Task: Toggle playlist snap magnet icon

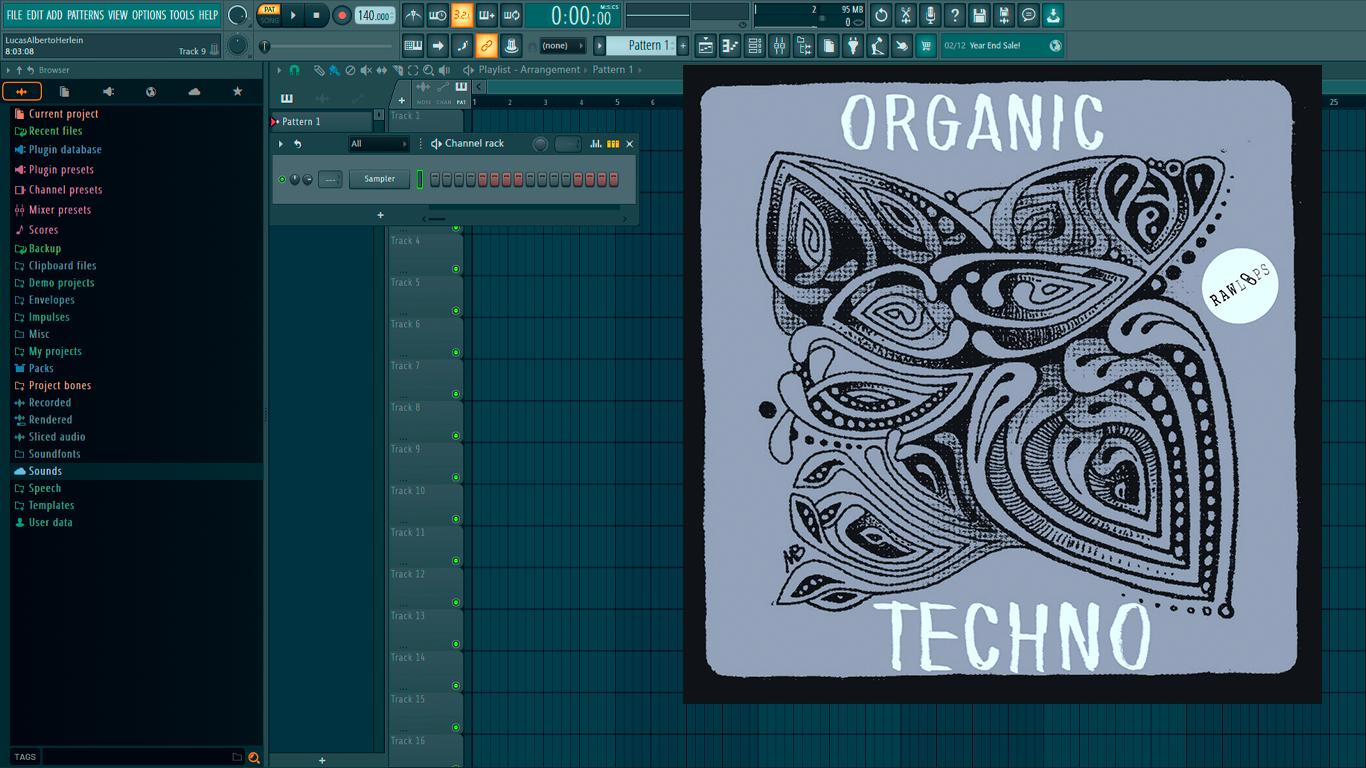Action: pos(294,70)
